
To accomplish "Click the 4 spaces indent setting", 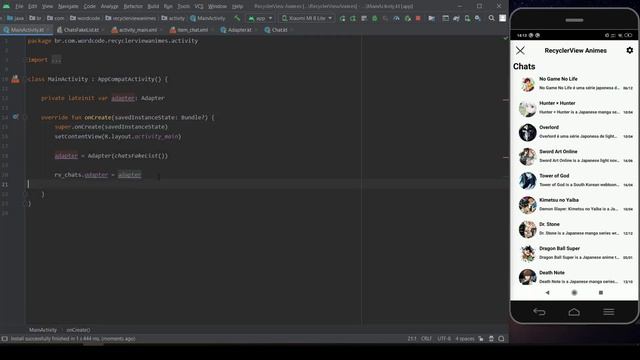I will pyautogui.click(x=465, y=338).
